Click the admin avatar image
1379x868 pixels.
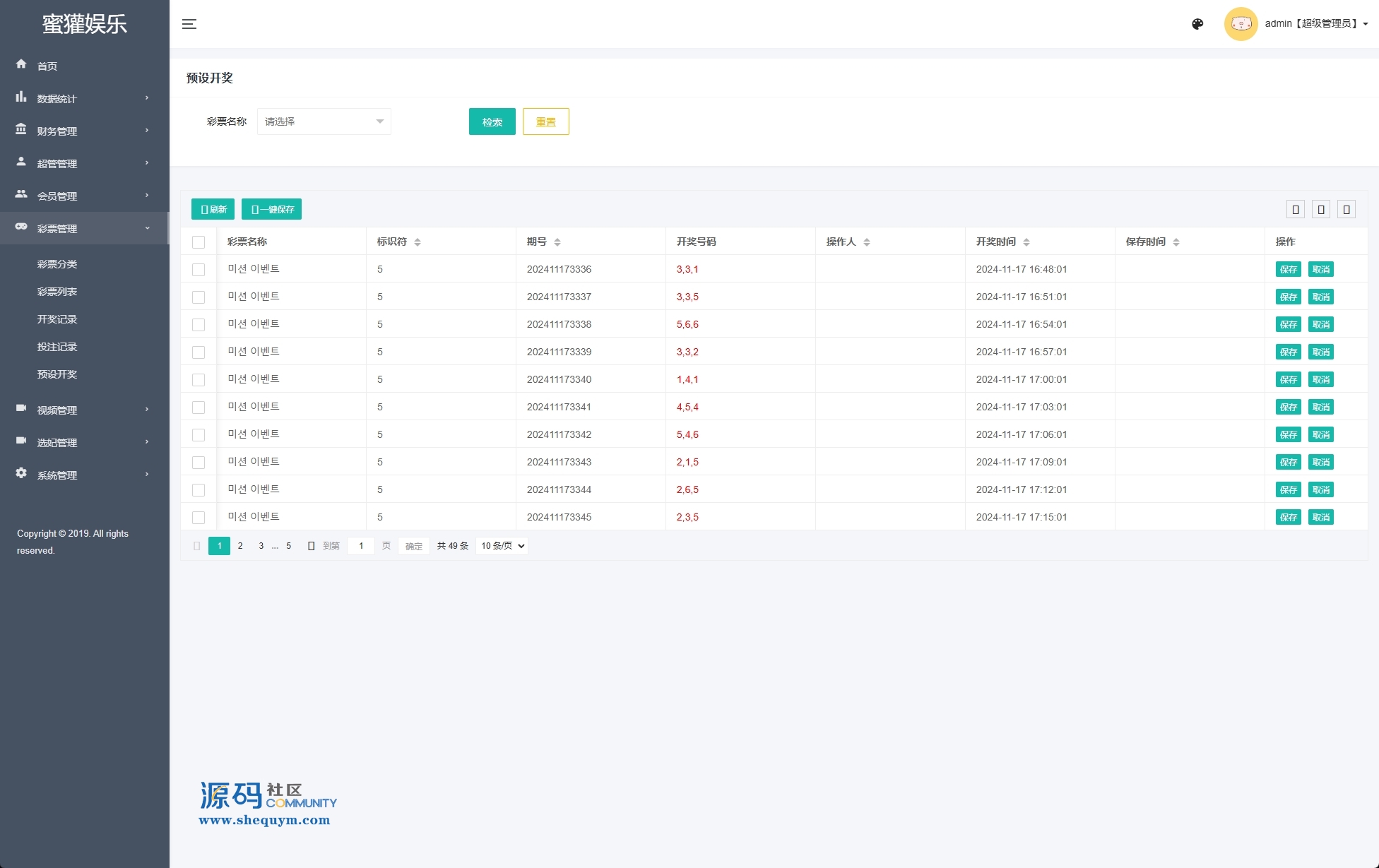click(1241, 24)
